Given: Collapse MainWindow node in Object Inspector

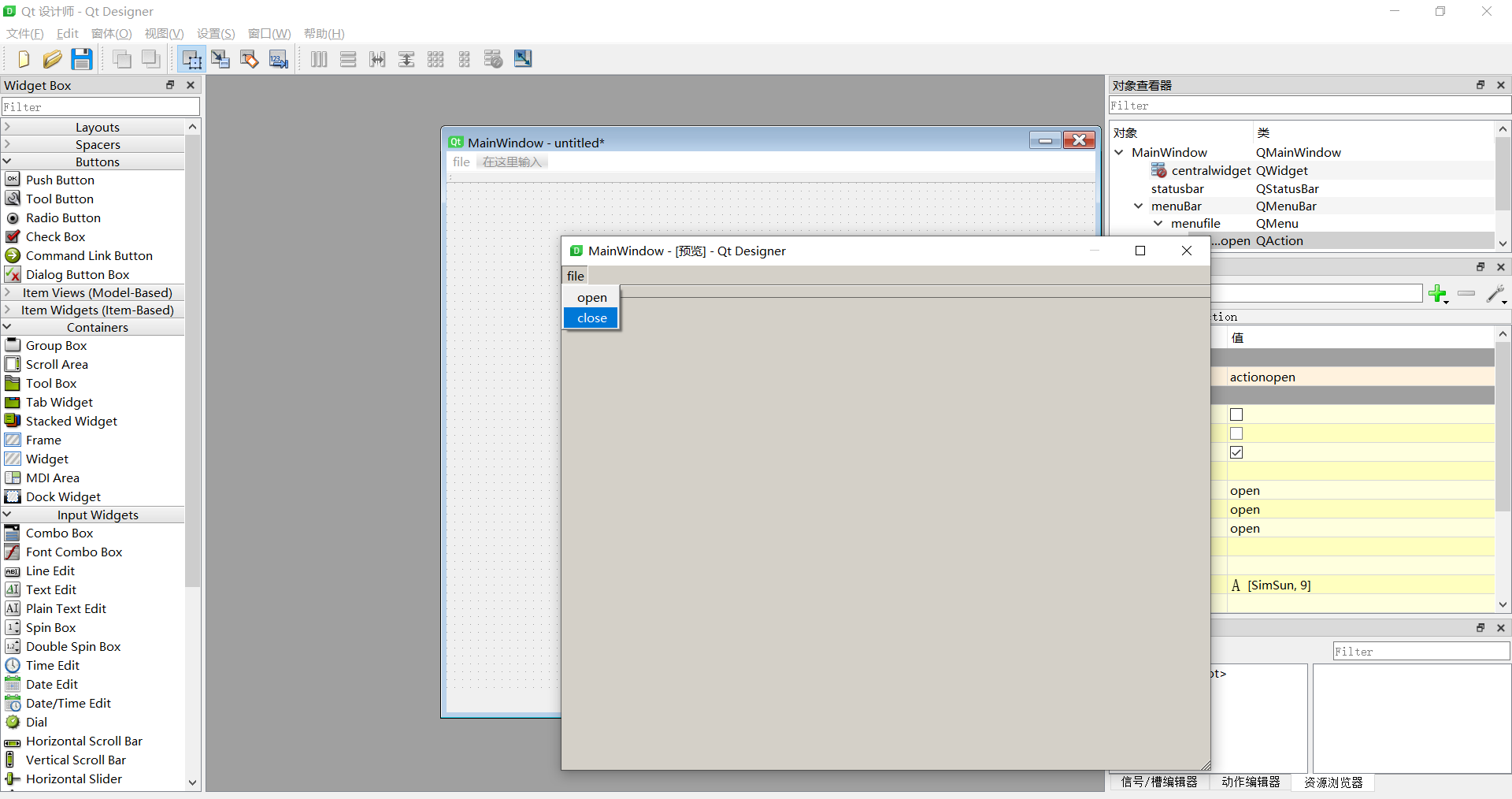Looking at the screenshot, I should [x=1119, y=152].
